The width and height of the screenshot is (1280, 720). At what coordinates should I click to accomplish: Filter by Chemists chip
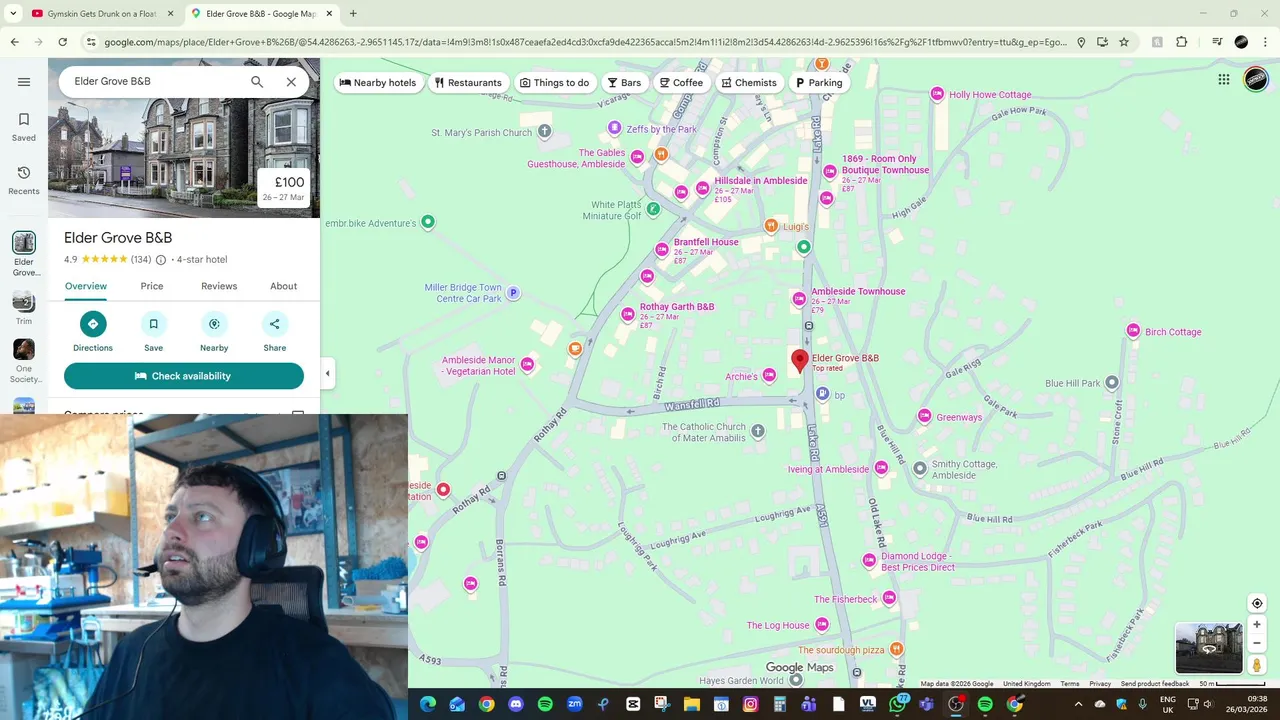coord(749,83)
